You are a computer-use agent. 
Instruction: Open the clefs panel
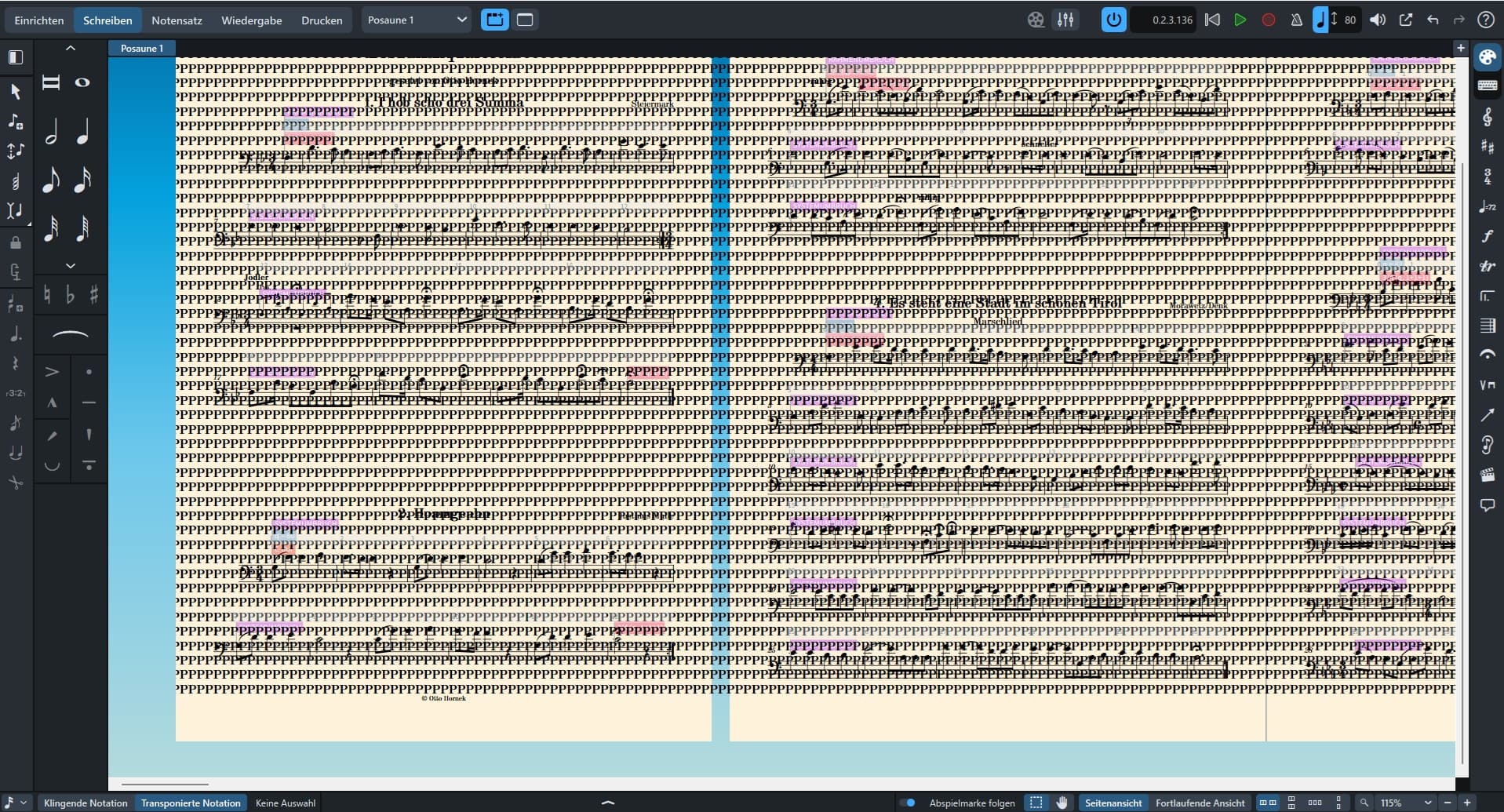pos(1487,117)
